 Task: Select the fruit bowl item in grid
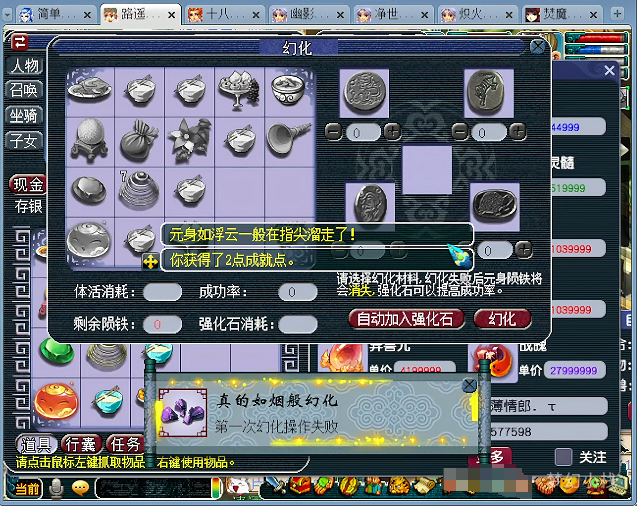(x=239, y=92)
